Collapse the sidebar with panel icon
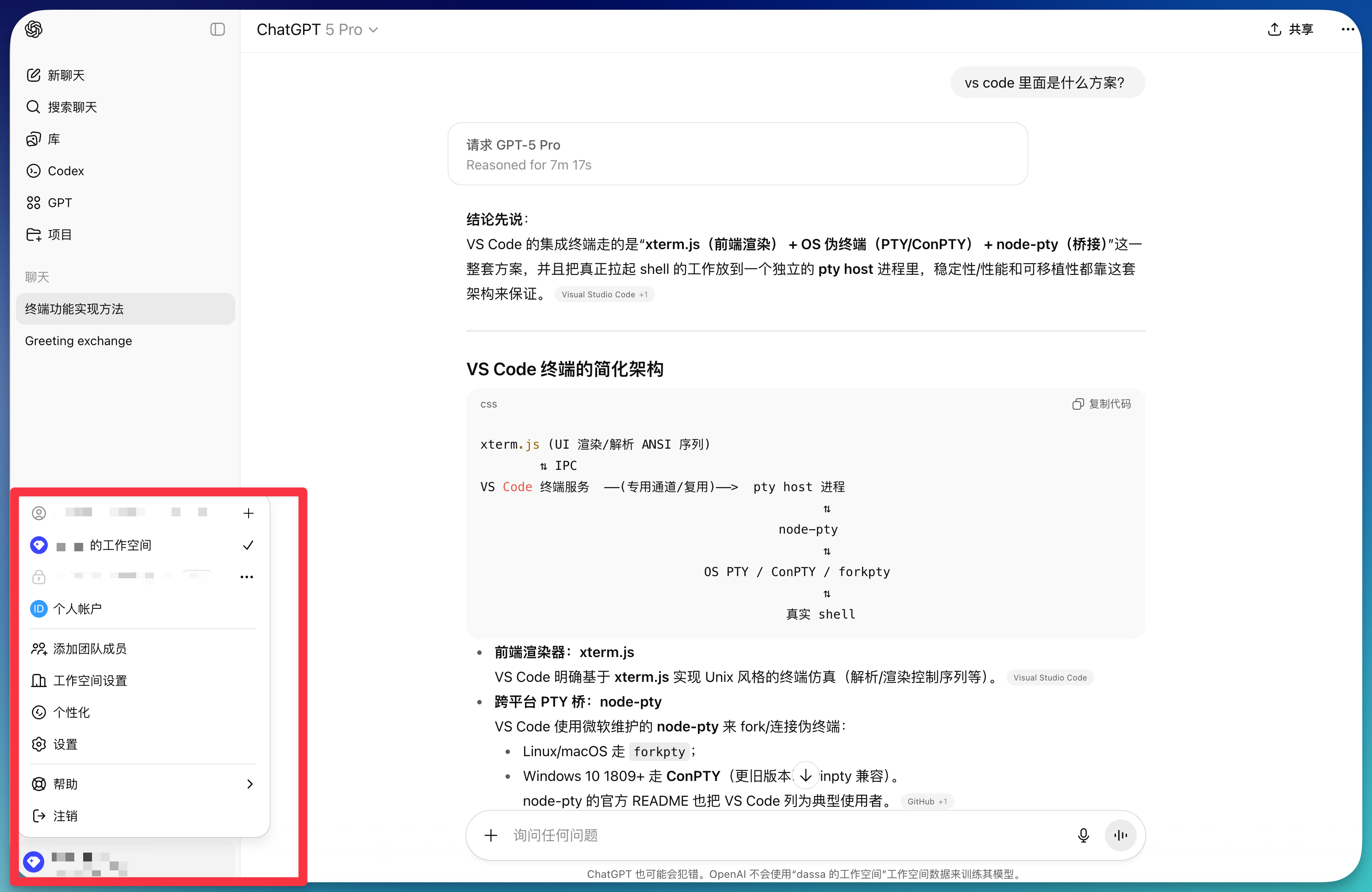 pos(217,29)
